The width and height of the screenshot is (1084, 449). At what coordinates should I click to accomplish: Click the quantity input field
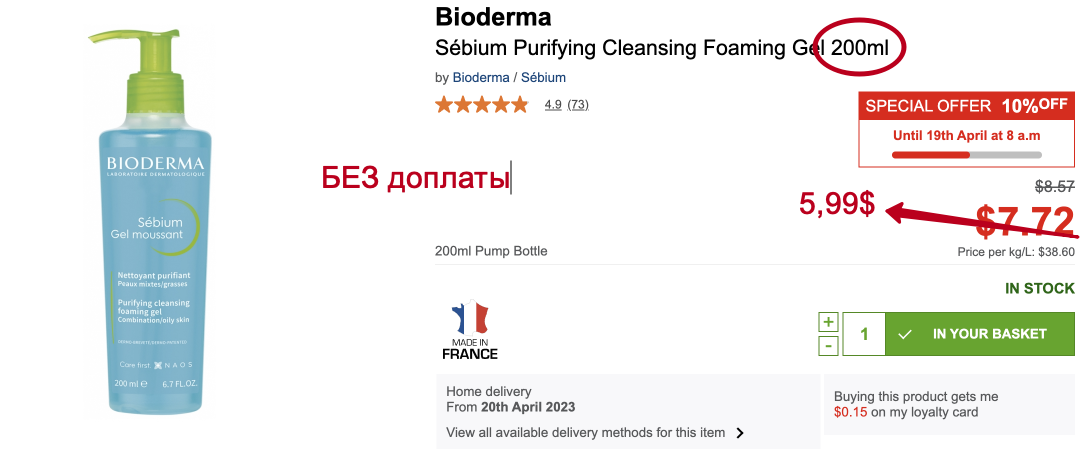tap(865, 334)
